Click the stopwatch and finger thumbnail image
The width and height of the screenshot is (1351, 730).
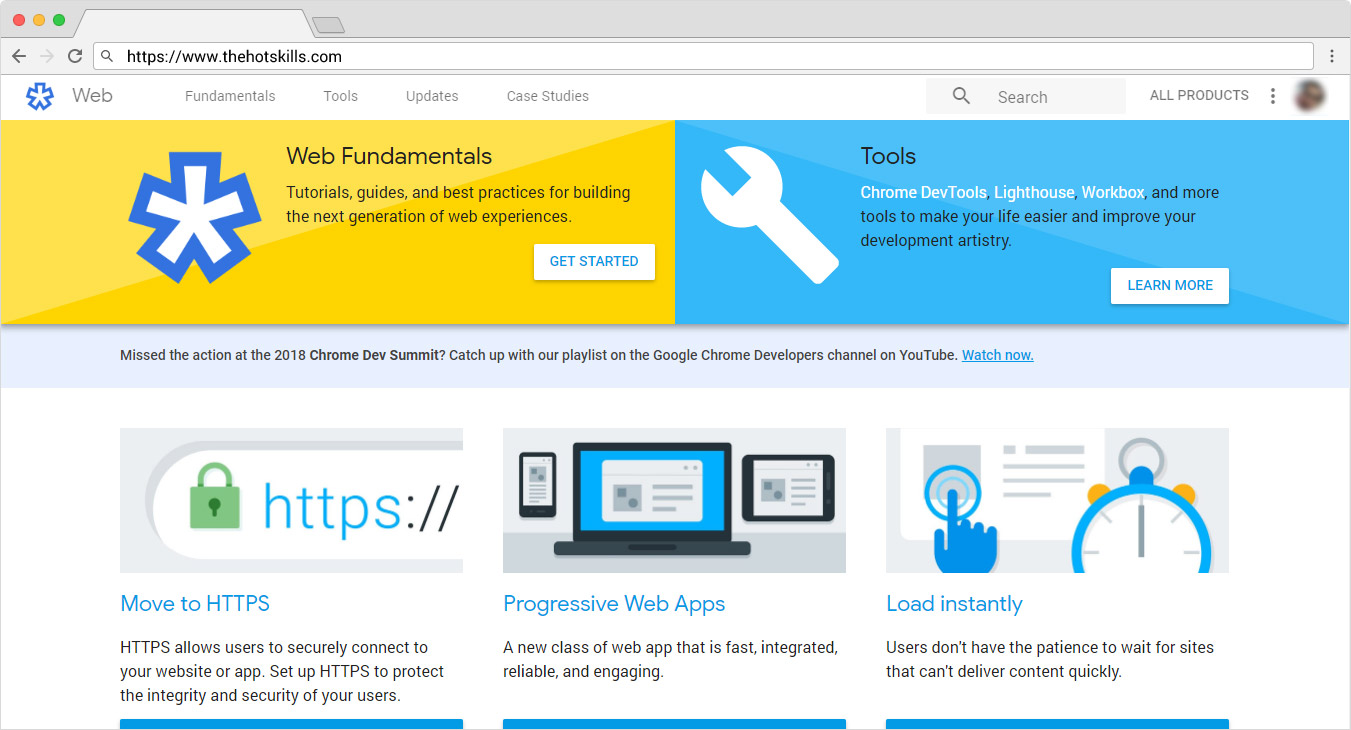click(1057, 500)
